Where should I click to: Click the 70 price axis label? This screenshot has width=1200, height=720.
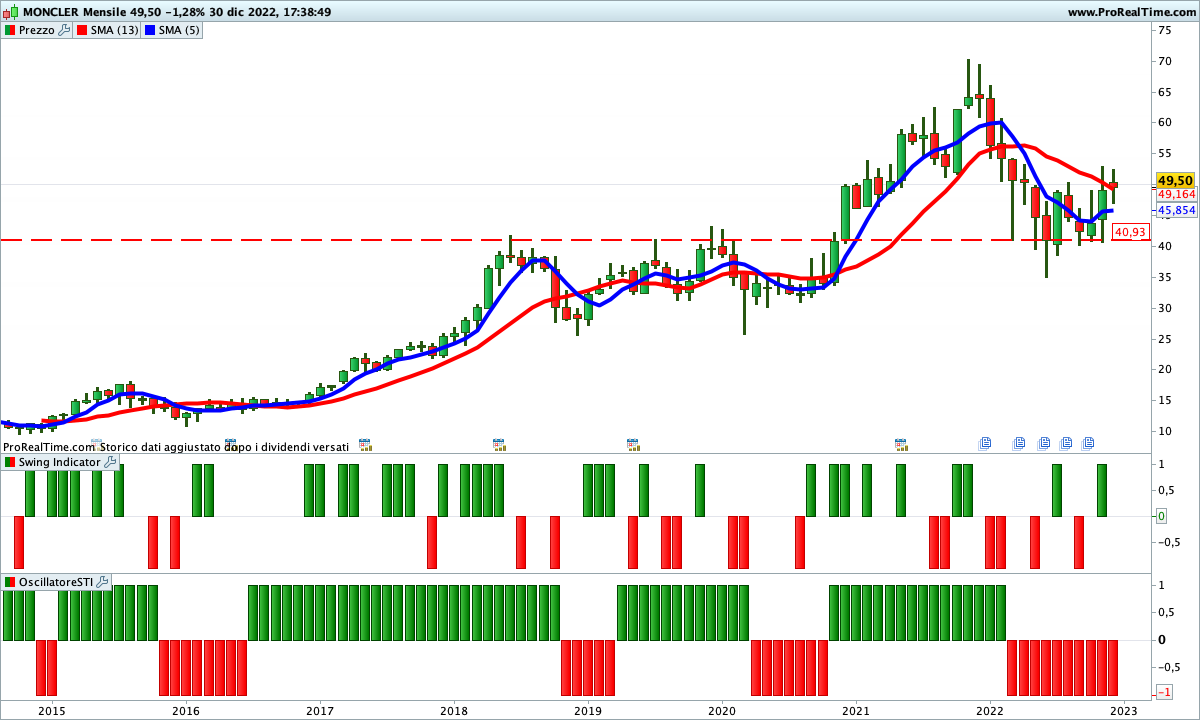point(1165,61)
